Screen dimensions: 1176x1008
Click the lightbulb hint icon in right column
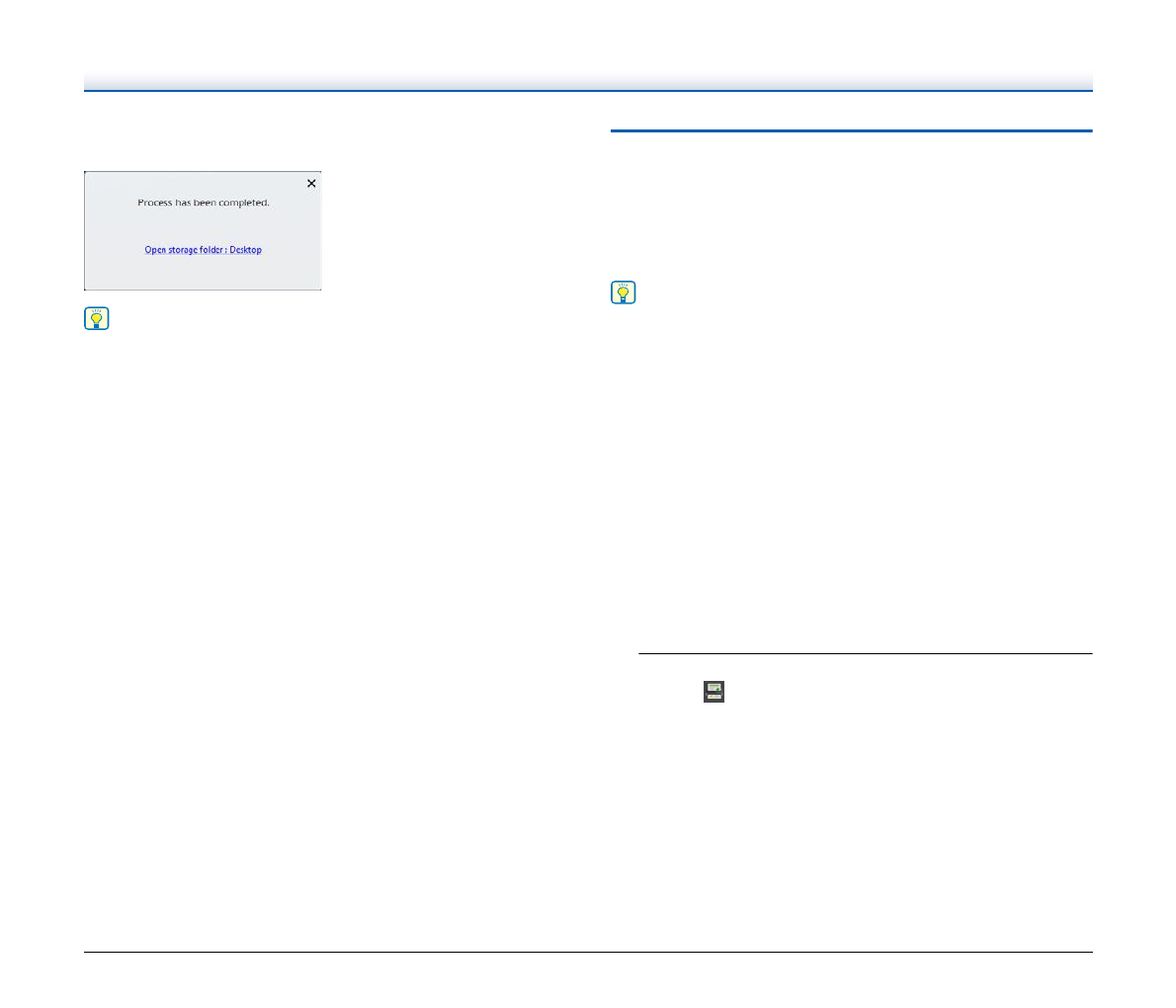pos(624,294)
